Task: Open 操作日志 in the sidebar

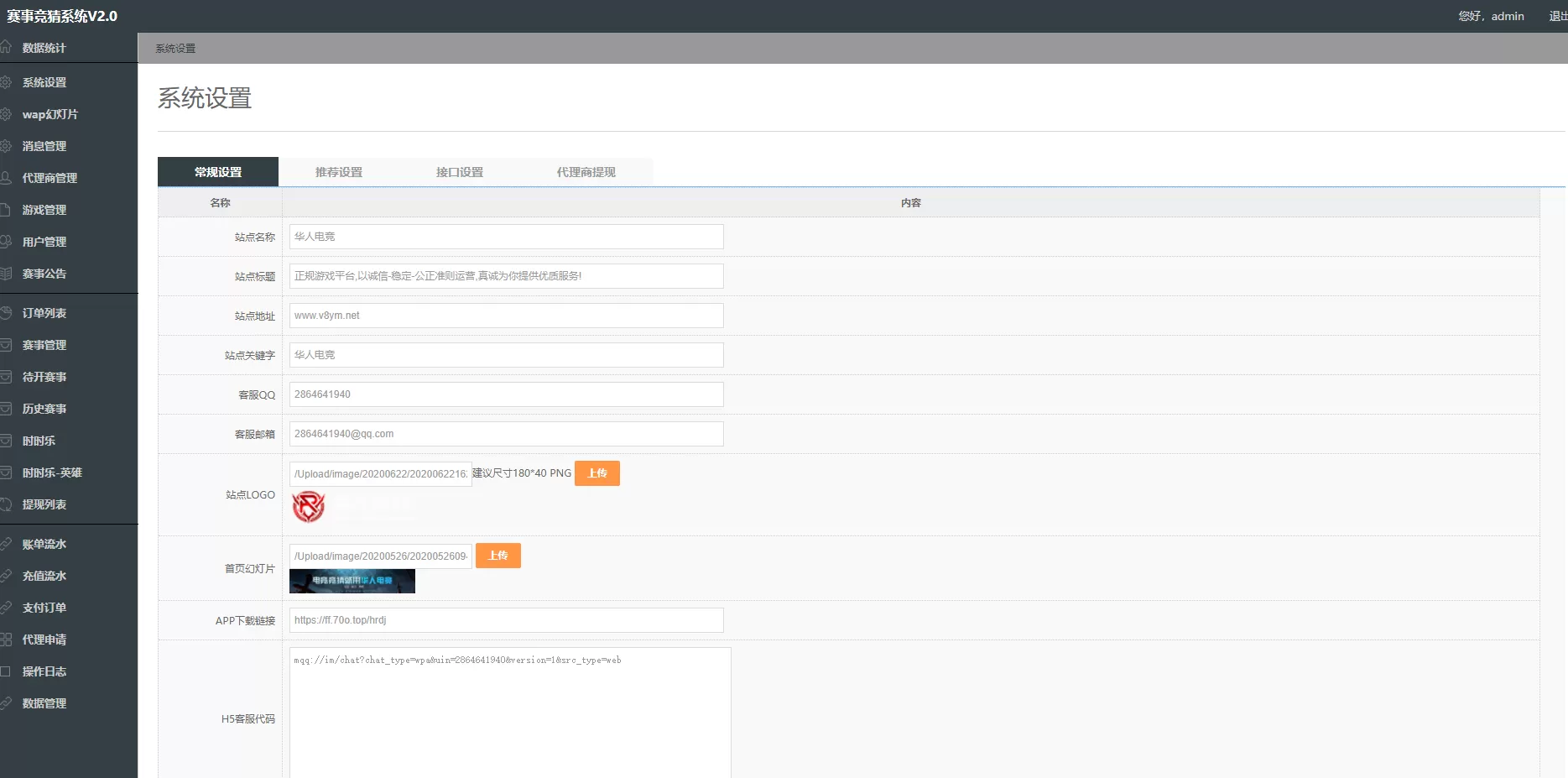Action: click(44, 671)
